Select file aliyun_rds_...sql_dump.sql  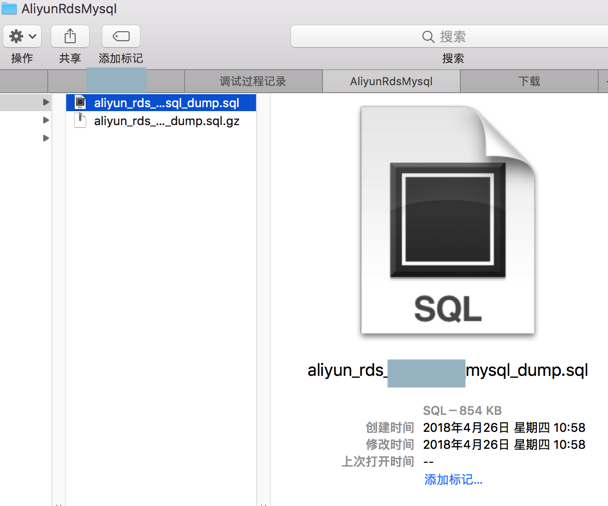pos(161,103)
